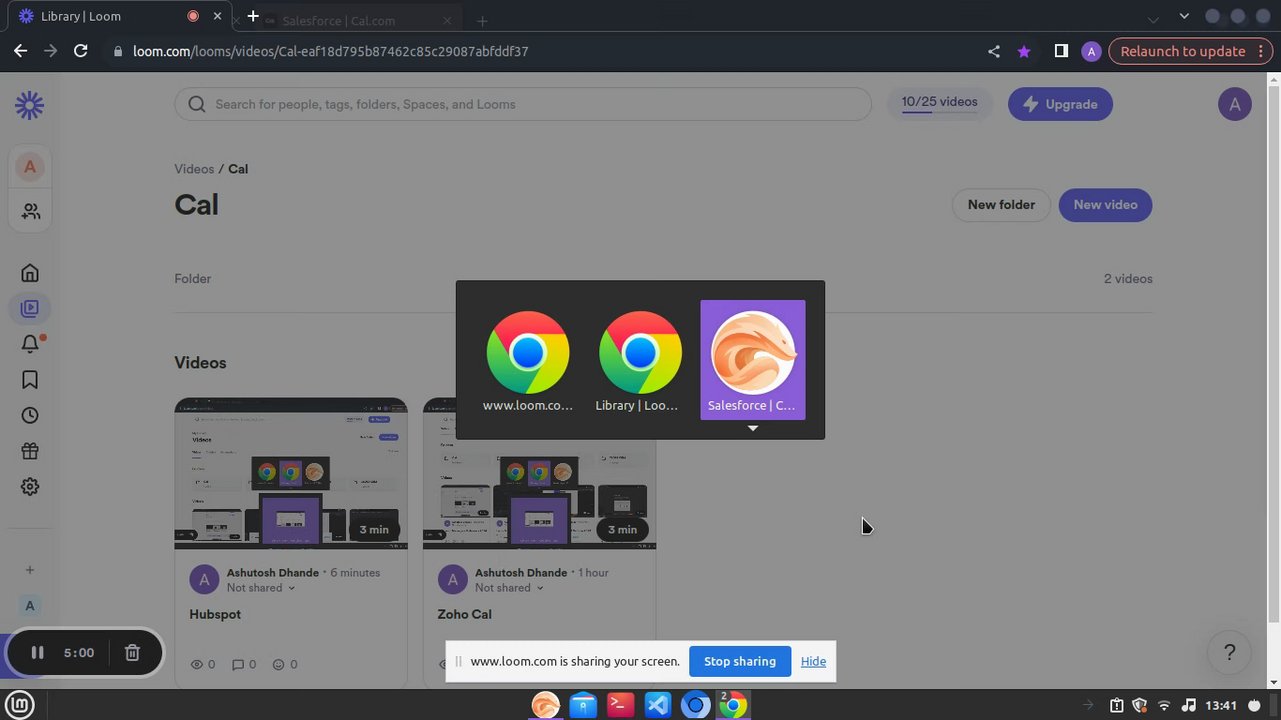
Task: Click the purple A profile avatar at top right
Action: coord(1235,104)
